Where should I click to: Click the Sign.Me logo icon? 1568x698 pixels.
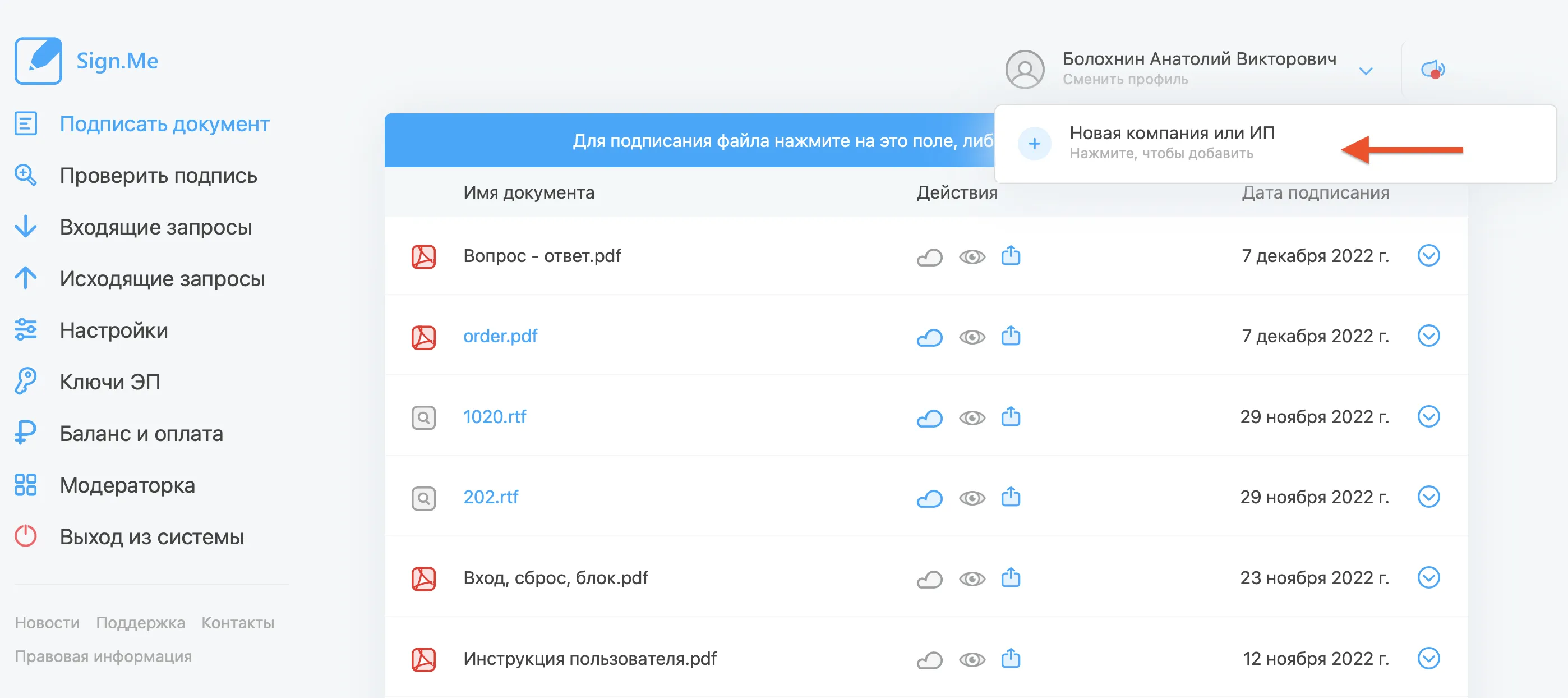click(x=38, y=60)
